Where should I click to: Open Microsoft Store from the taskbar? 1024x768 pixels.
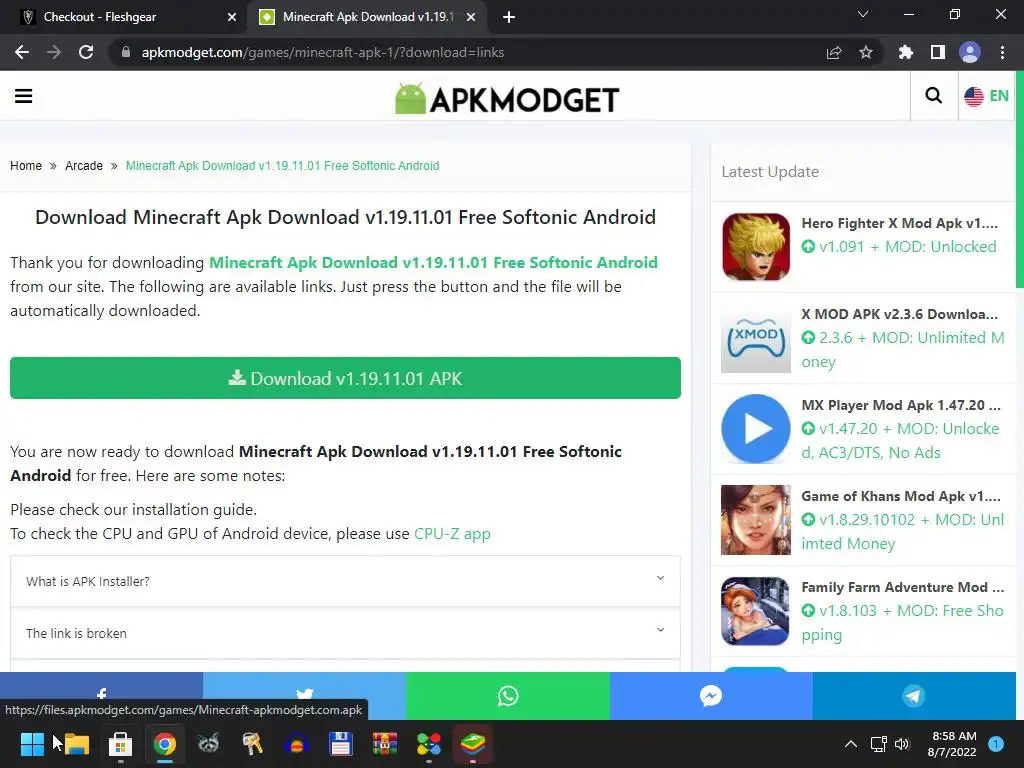(x=120, y=744)
